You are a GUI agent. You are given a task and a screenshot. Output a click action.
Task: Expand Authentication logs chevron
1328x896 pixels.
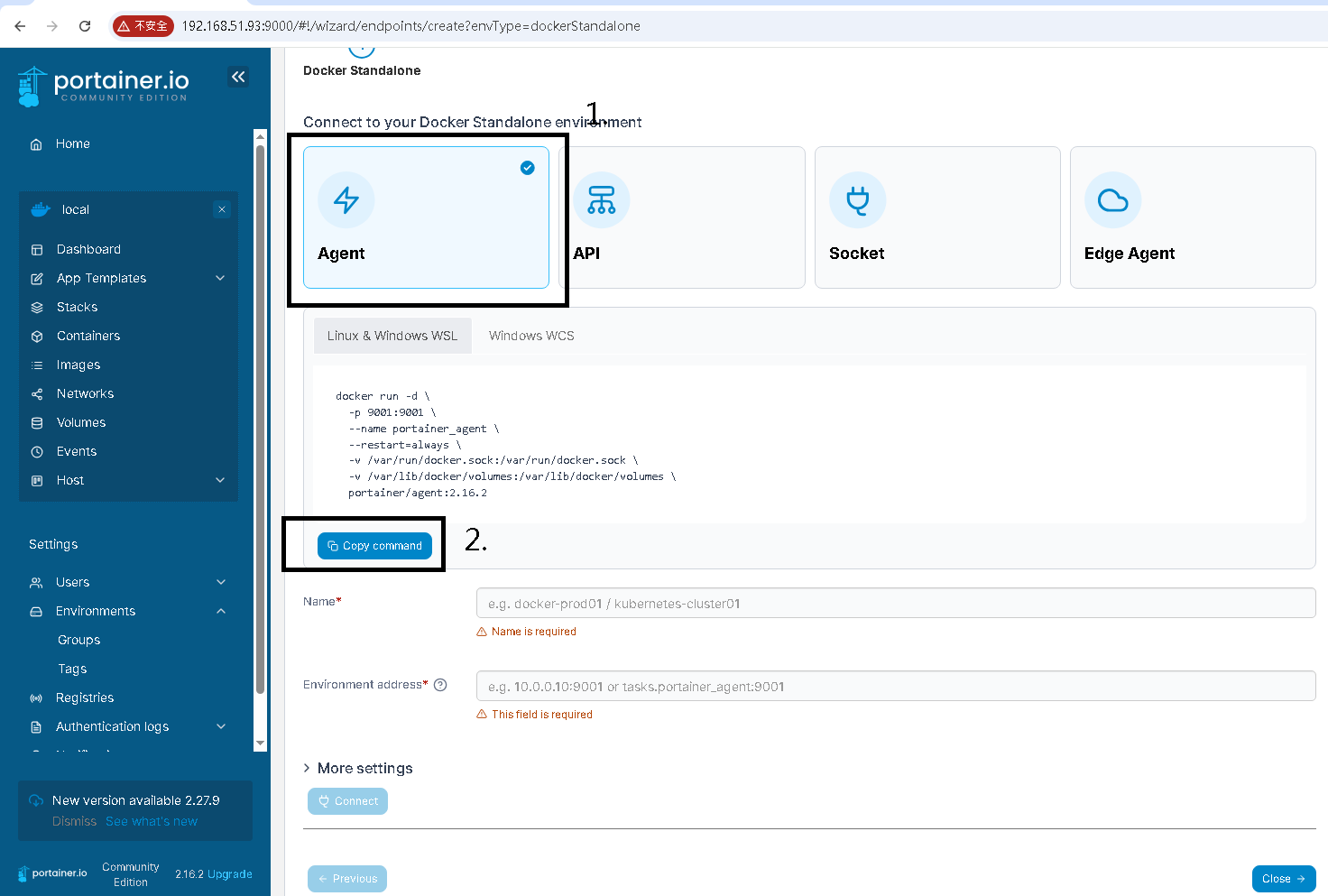click(221, 726)
